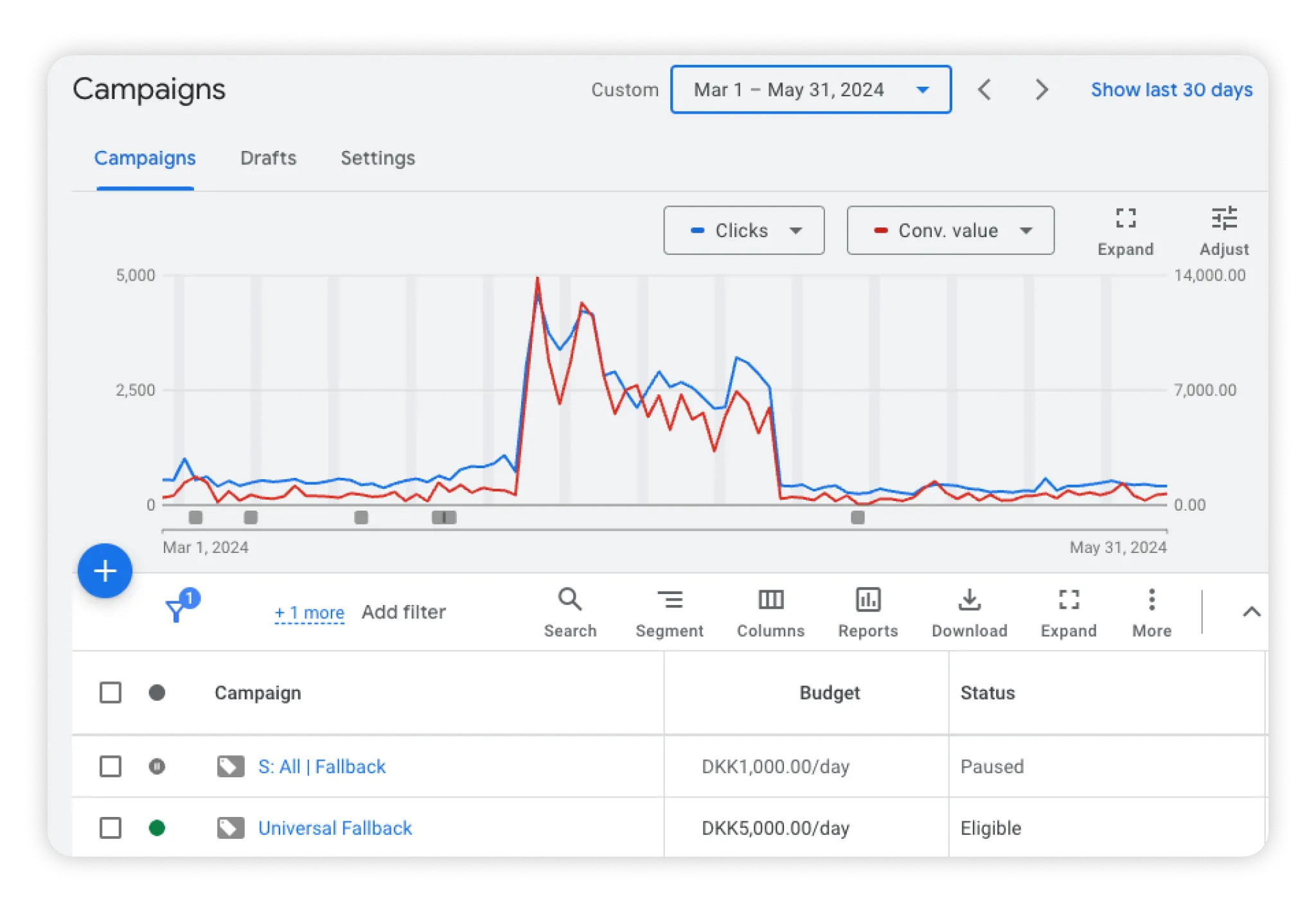The width and height of the screenshot is (1316, 912).
Task: Switch to the Settings tab
Action: 378,158
